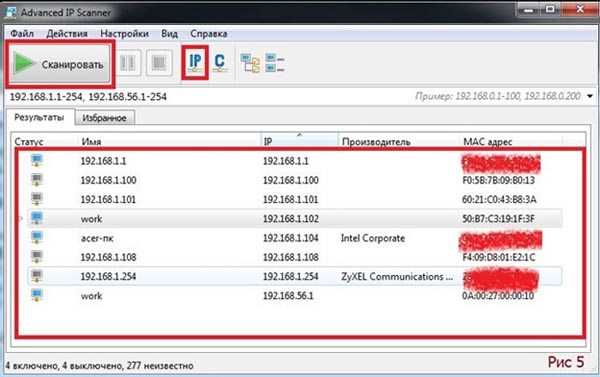
Task: Click the Advanced IP Scanner title bar icon
Action: coord(11,12)
